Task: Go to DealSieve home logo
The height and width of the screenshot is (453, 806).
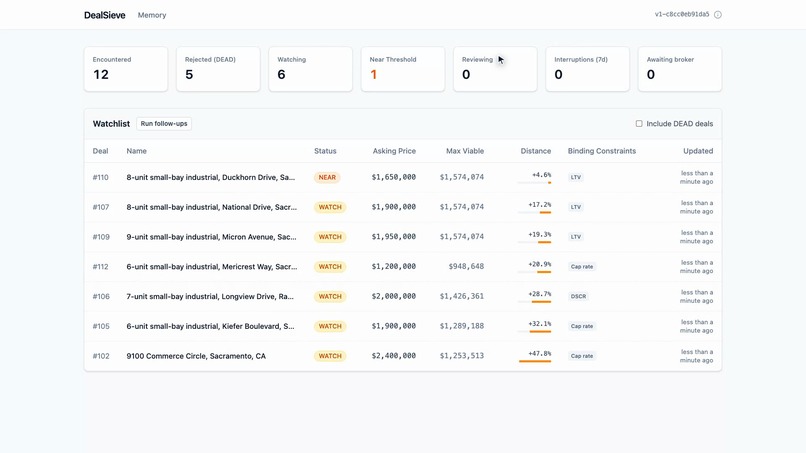Action: [105, 15]
